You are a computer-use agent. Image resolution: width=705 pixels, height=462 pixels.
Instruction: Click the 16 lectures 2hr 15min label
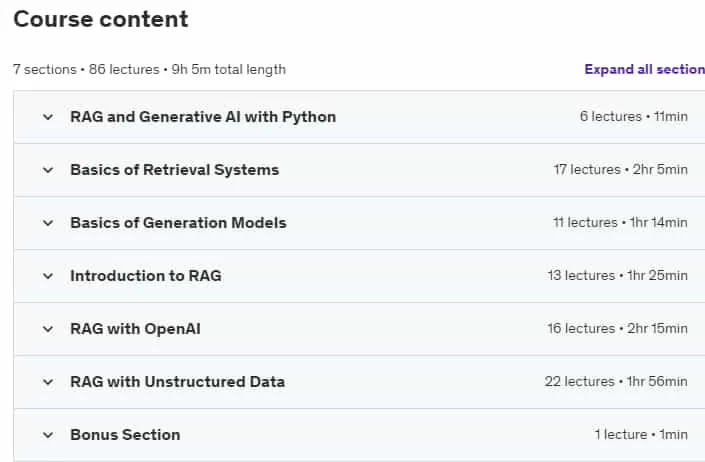617,329
